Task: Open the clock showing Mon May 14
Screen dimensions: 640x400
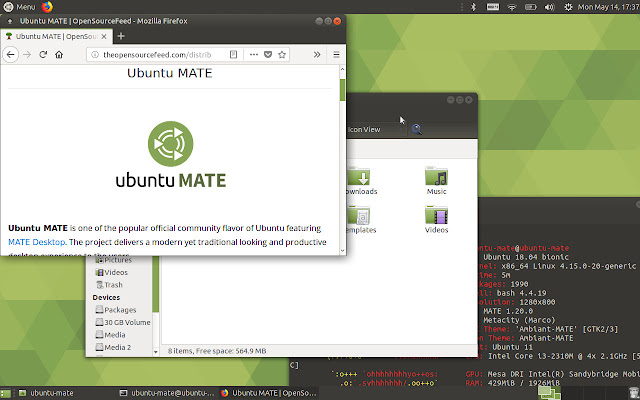Action: click(x=608, y=7)
